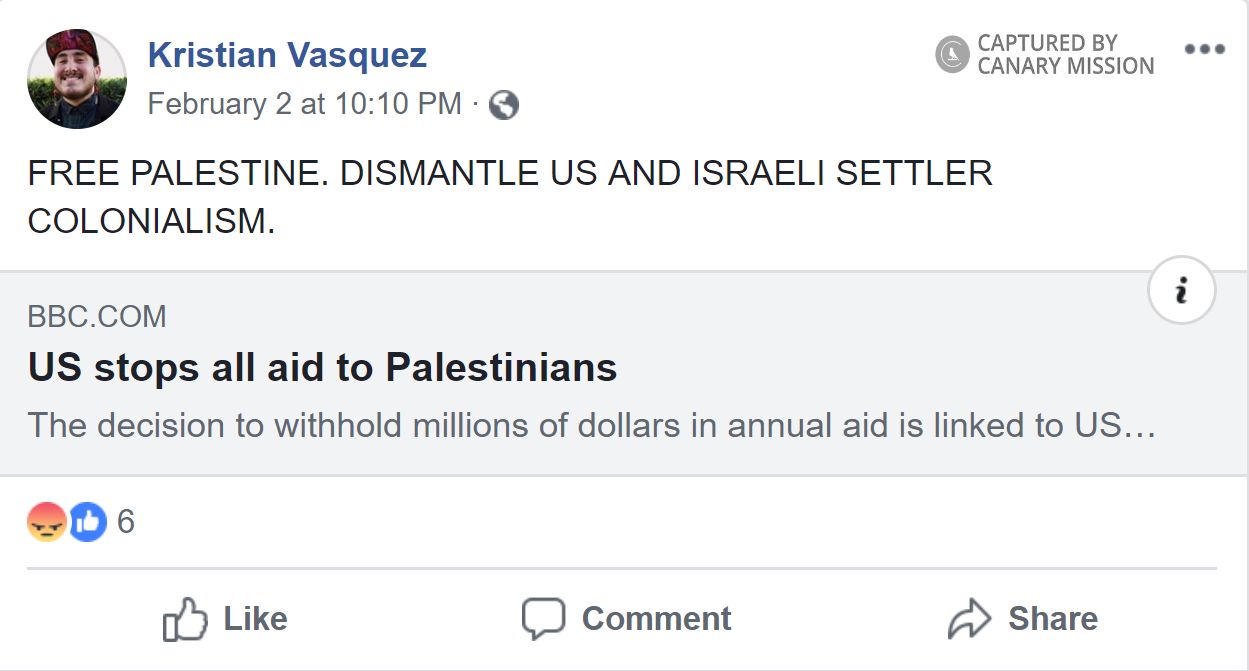Click the Captured by Canary Mission text

click(1065, 55)
